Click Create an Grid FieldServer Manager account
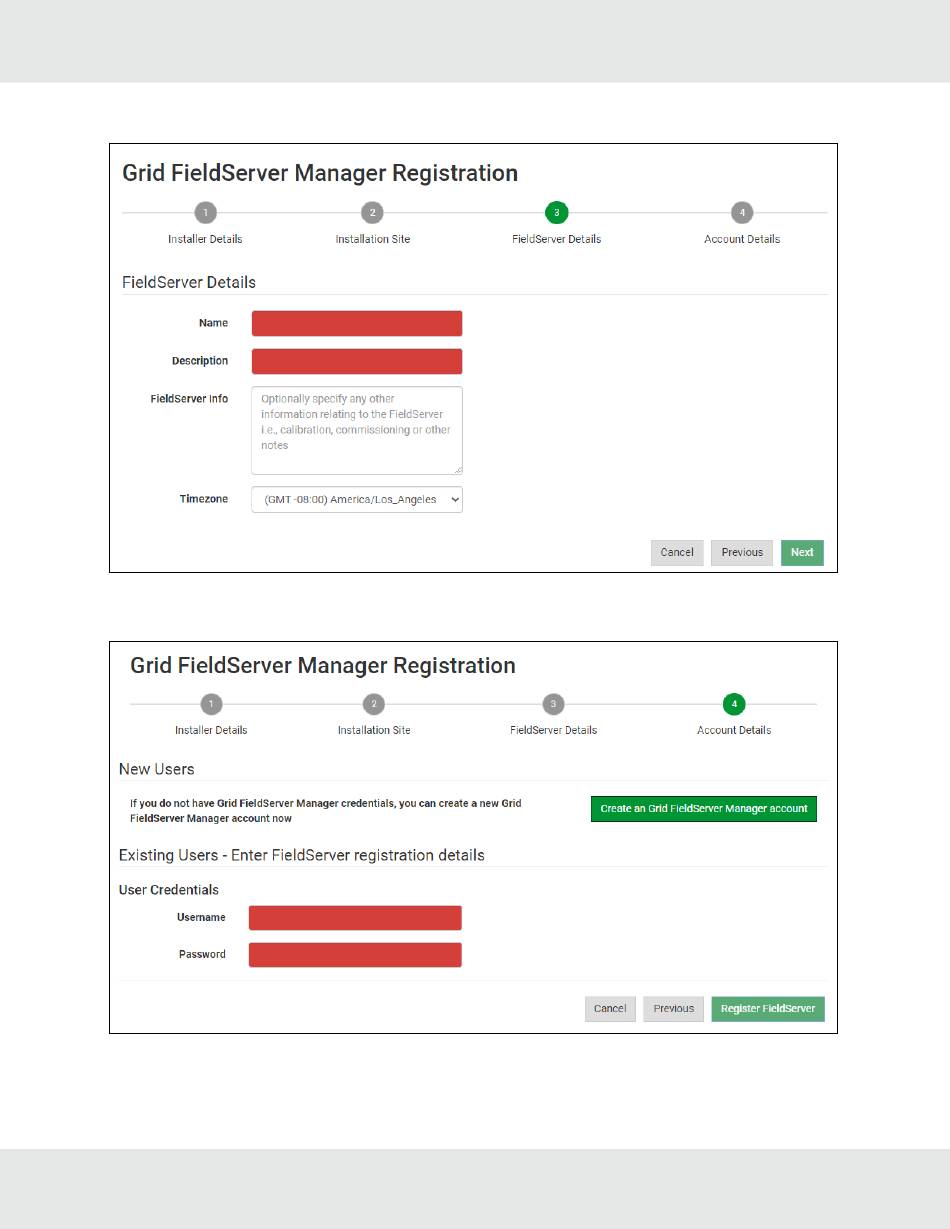950x1229 pixels. click(704, 809)
